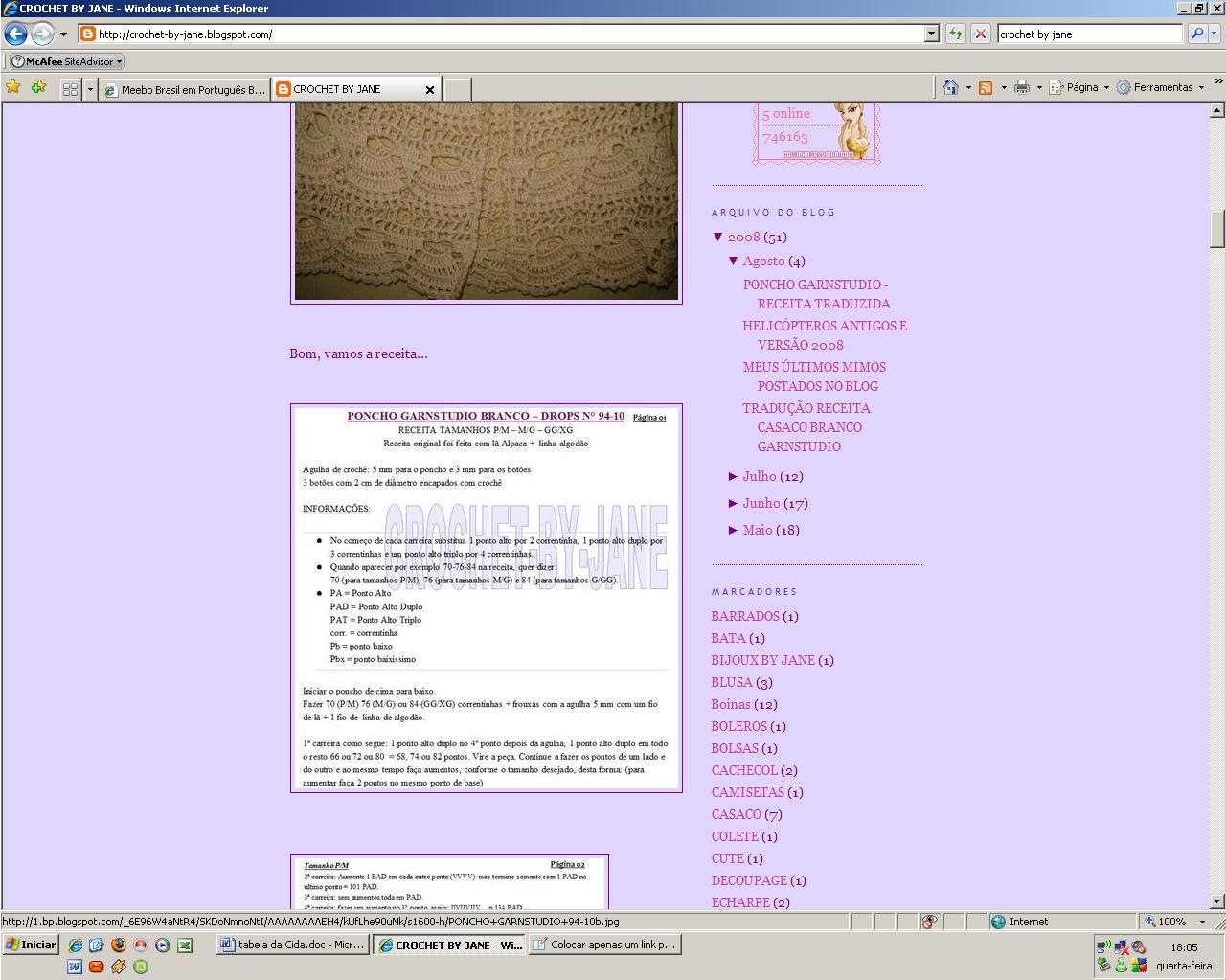The height and width of the screenshot is (980, 1226).
Task: Open the Boinas label
Action: 731,704
